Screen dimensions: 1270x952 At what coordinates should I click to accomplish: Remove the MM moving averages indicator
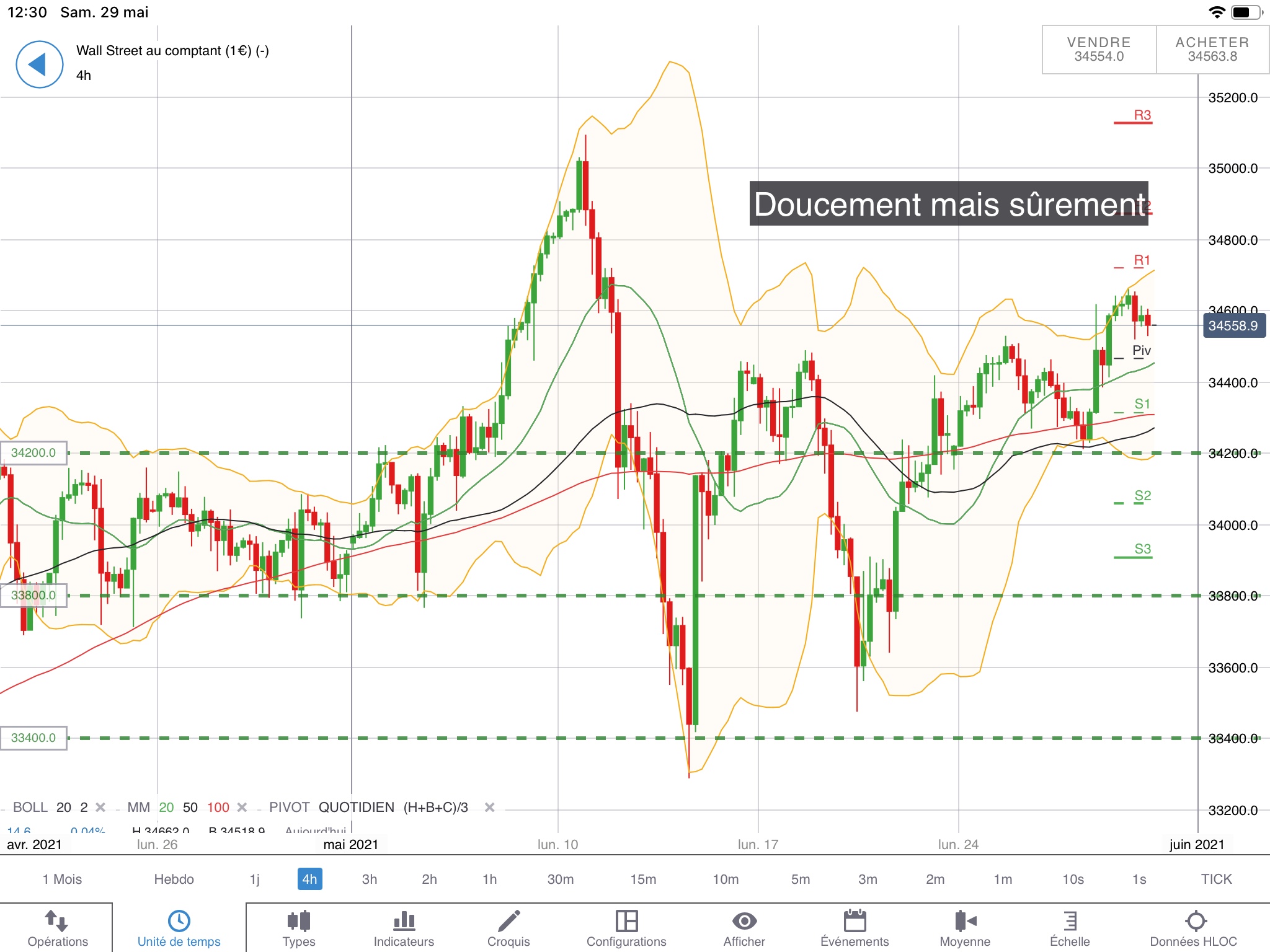(242, 808)
